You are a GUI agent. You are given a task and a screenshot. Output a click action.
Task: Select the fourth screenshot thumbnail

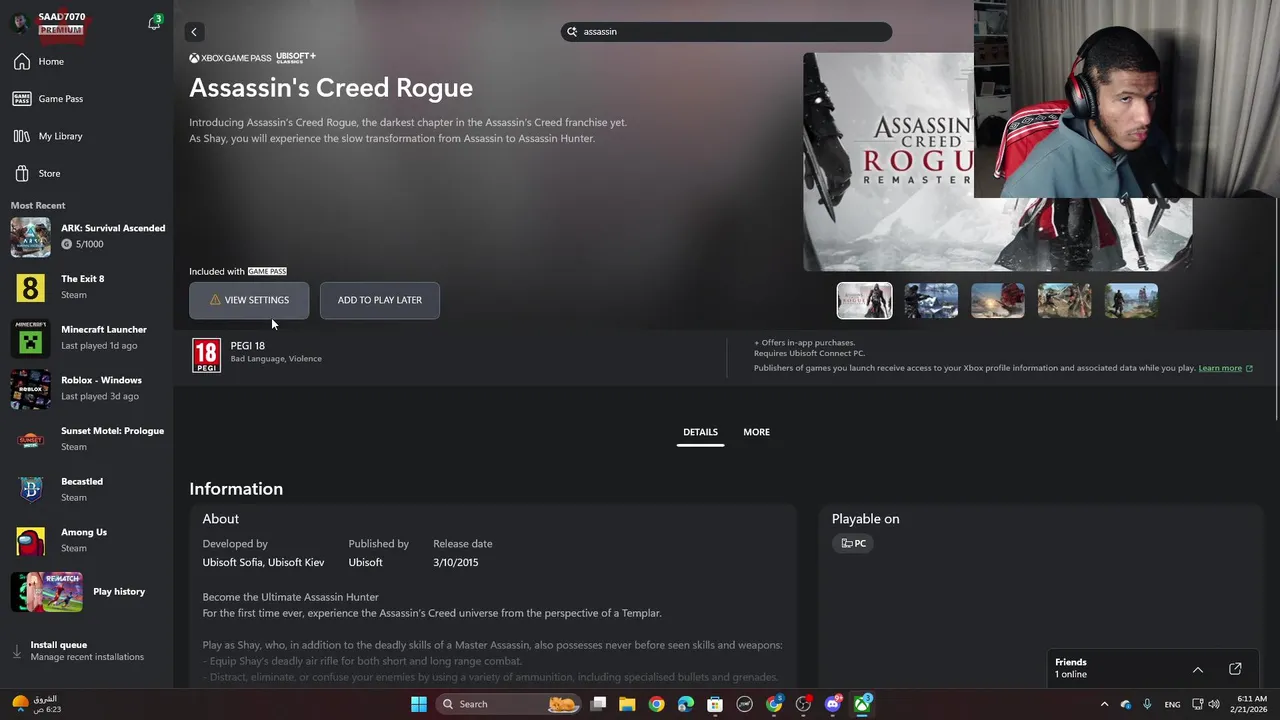tap(1064, 301)
